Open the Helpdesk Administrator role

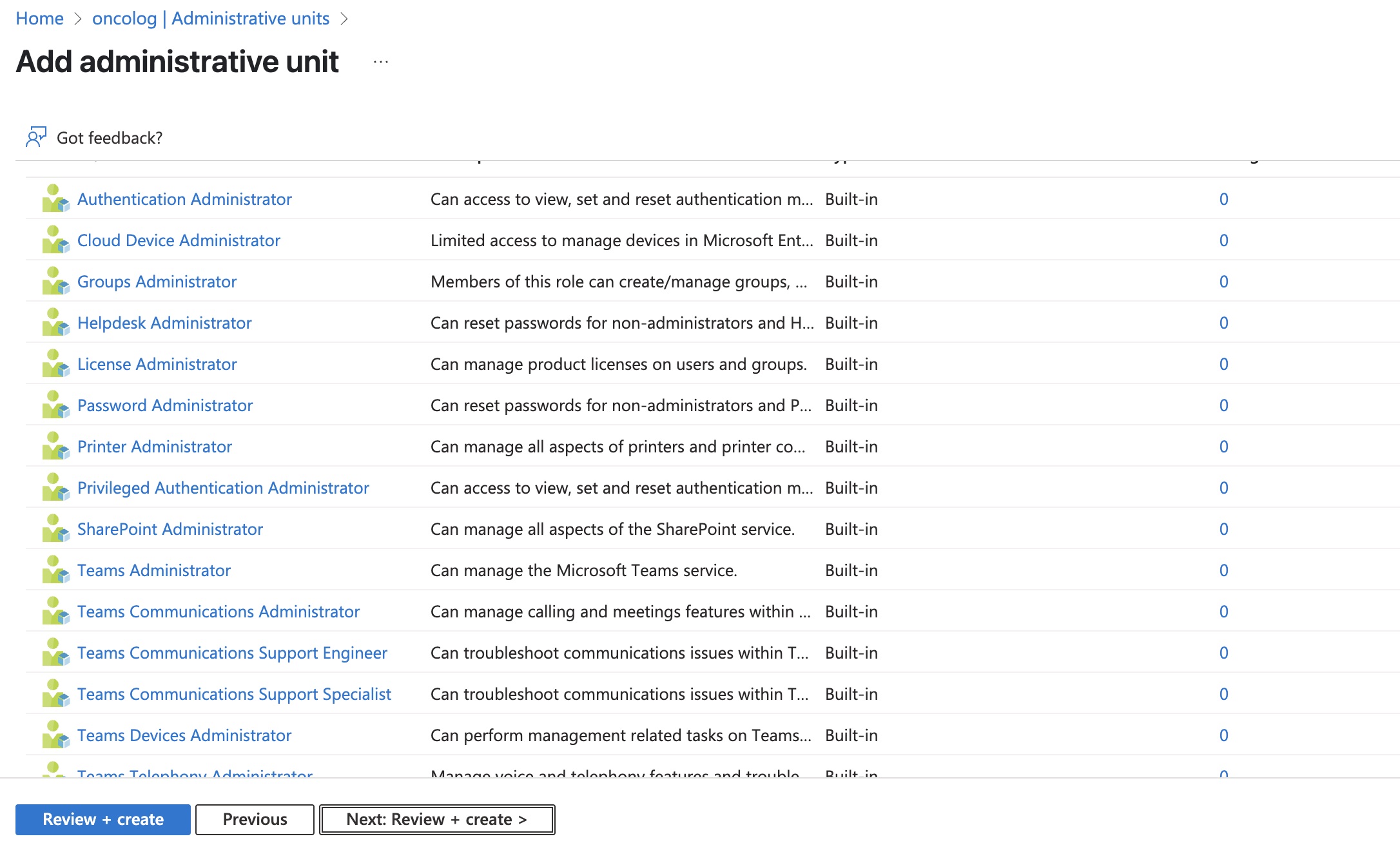(164, 323)
